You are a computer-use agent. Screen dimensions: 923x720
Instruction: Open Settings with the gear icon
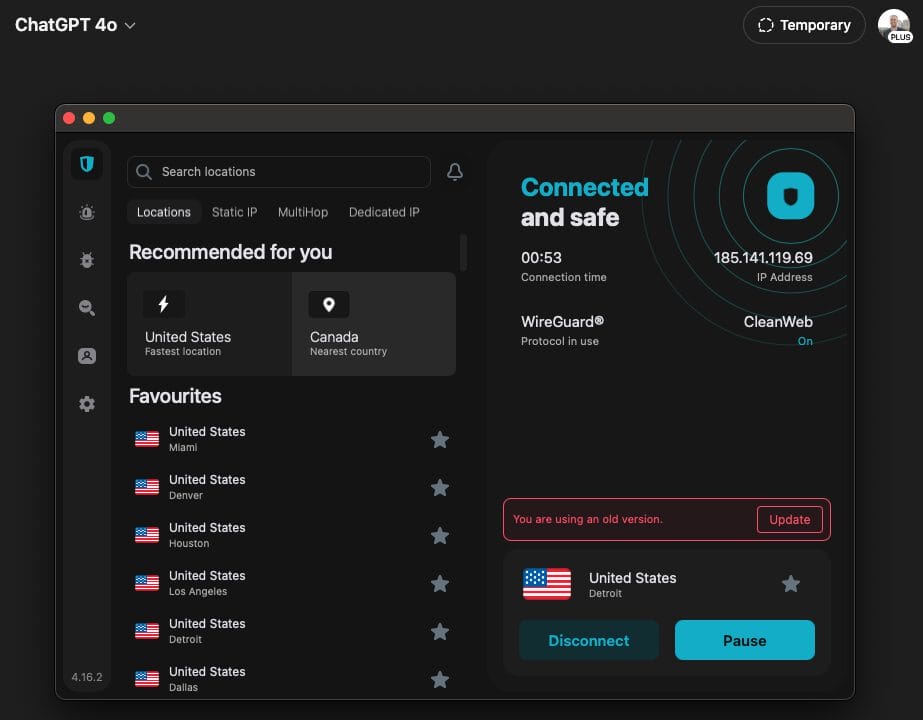[x=86, y=403]
